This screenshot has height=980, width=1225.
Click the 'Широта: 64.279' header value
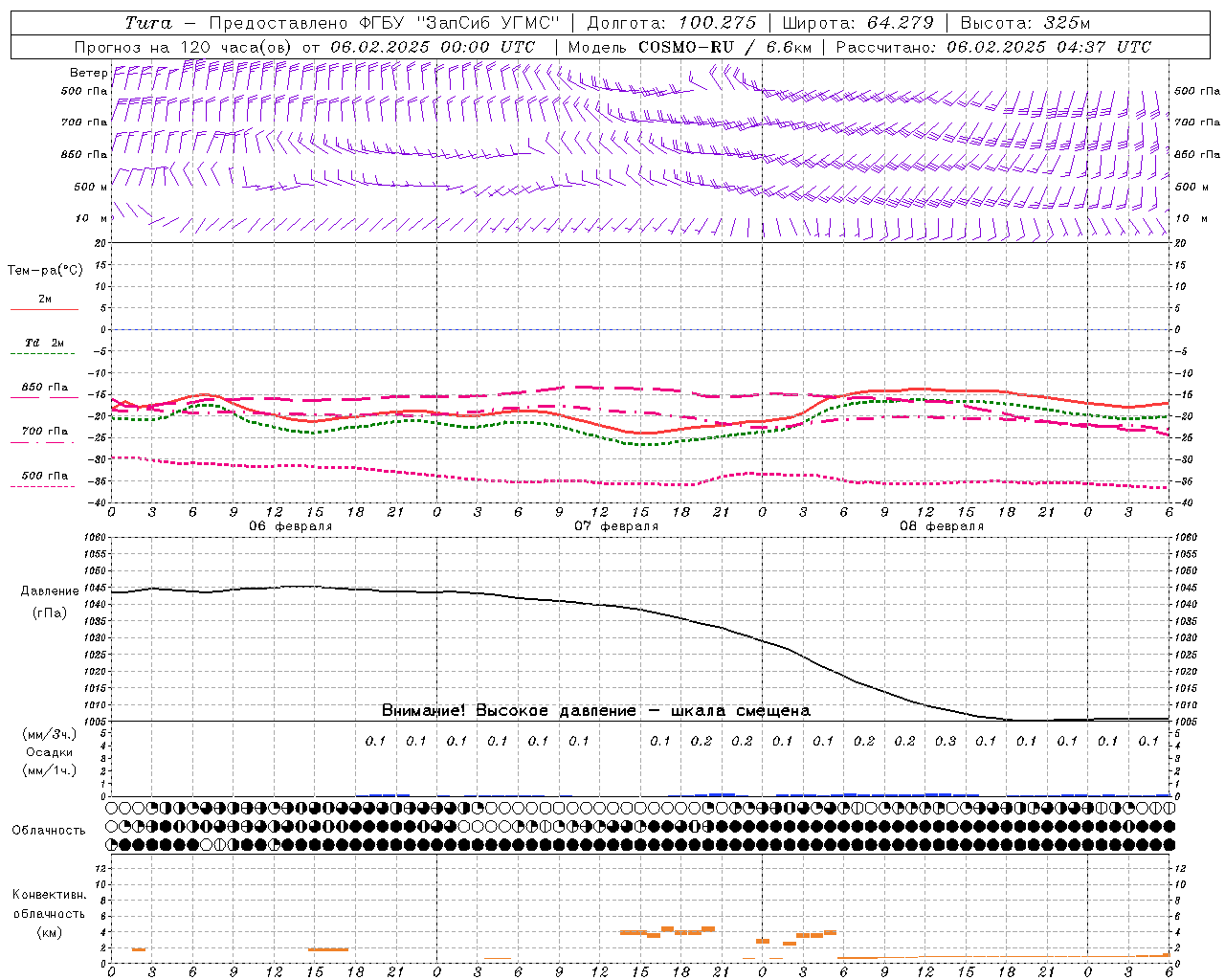(857, 23)
